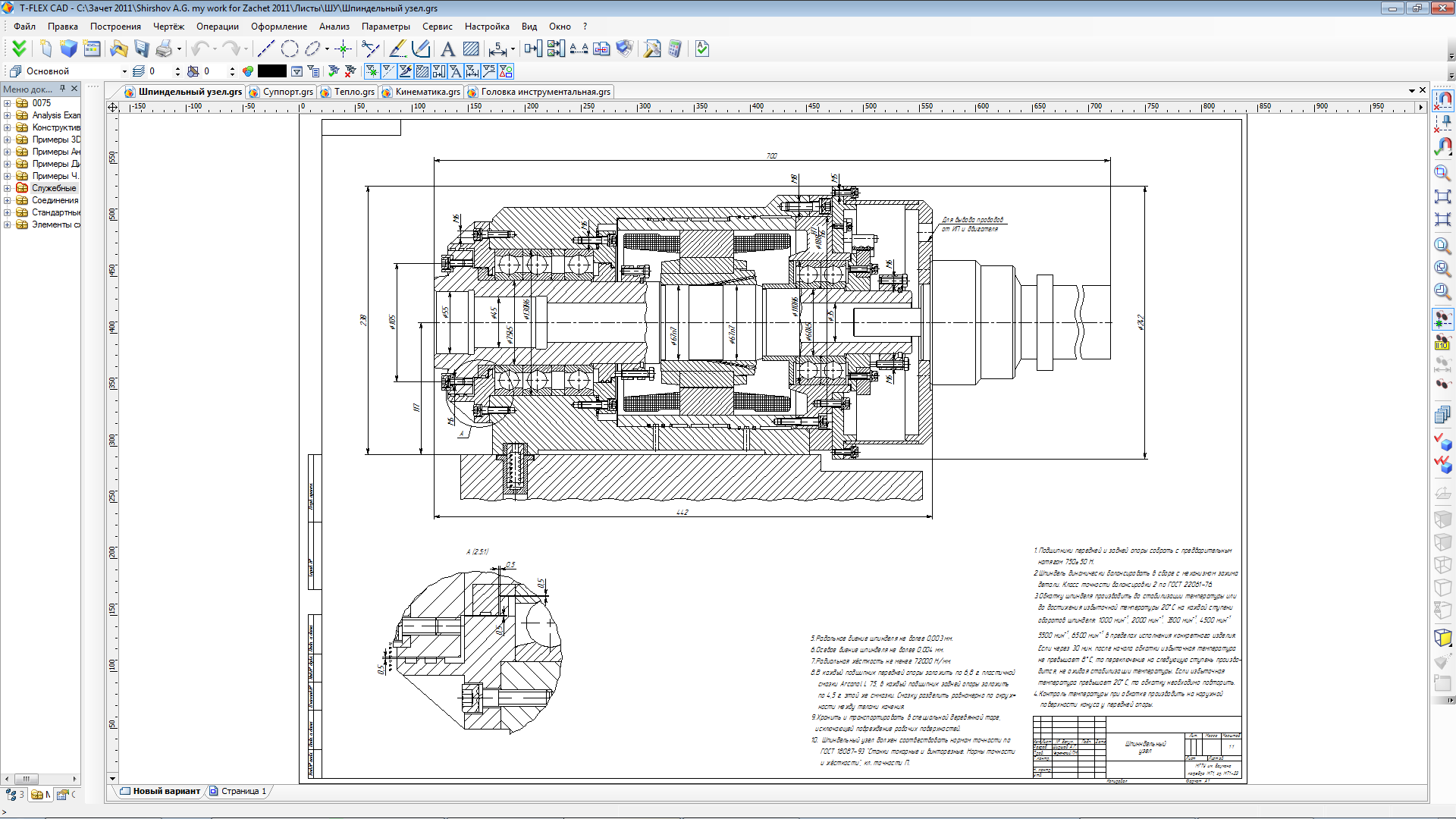Open the Файл menu

[24, 27]
